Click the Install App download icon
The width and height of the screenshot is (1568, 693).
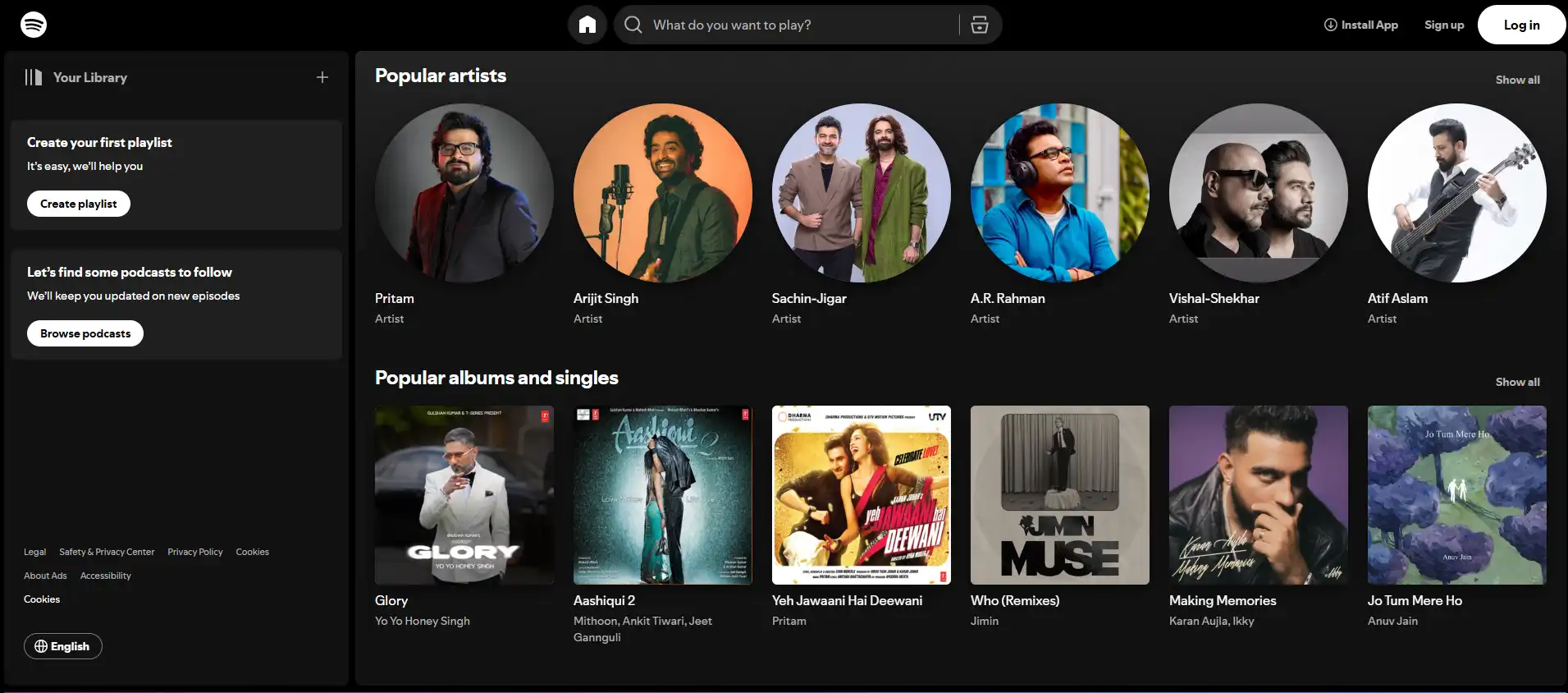pyautogui.click(x=1331, y=25)
